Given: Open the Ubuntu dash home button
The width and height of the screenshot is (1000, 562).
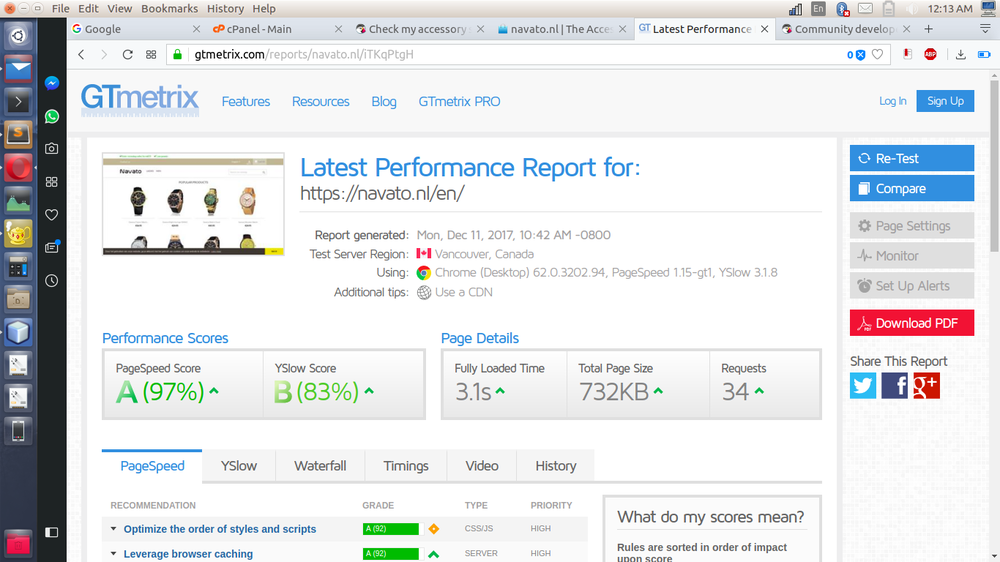Looking at the screenshot, I should click(x=18, y=36).
